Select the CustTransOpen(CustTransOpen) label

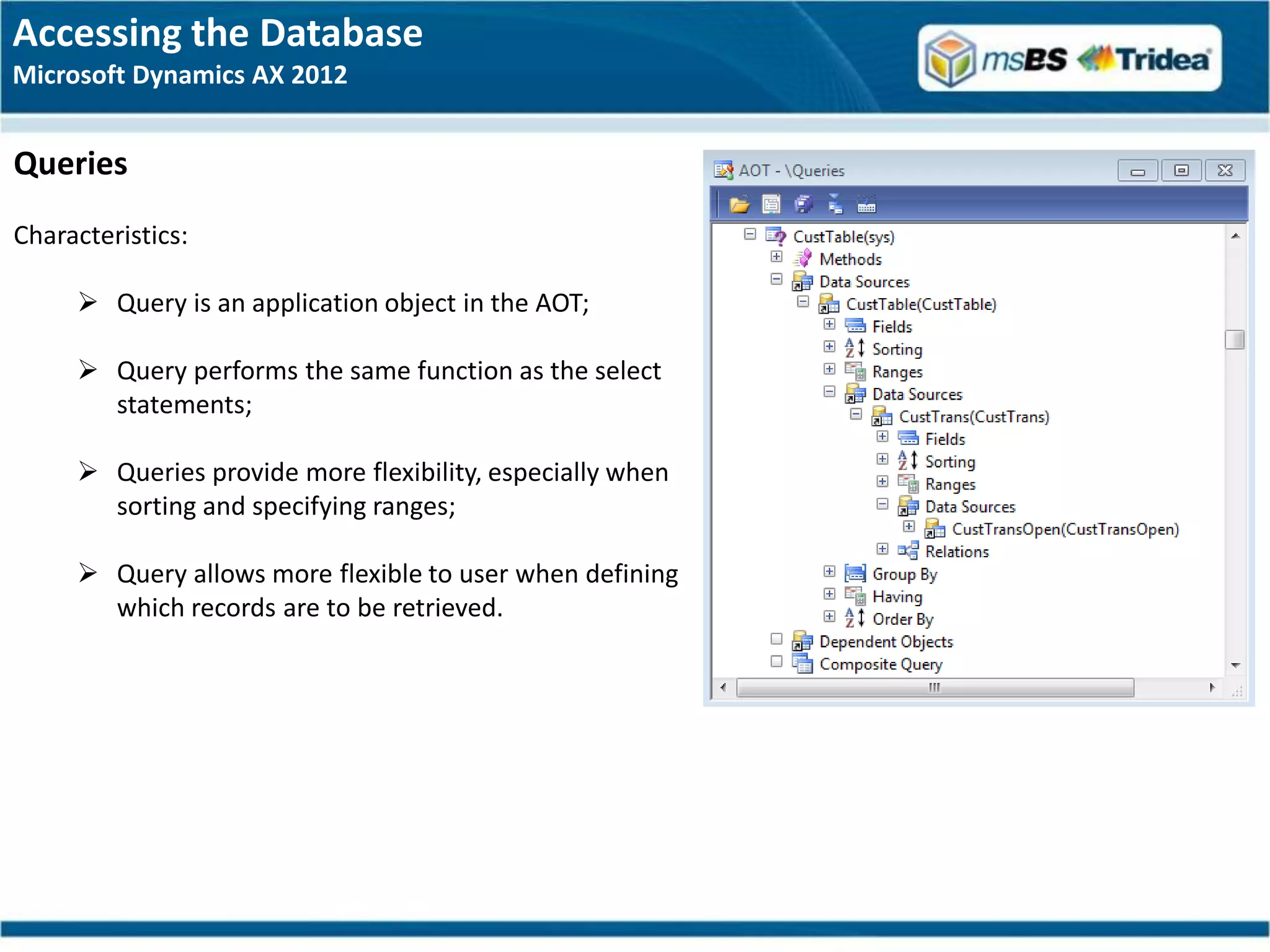1065,529
